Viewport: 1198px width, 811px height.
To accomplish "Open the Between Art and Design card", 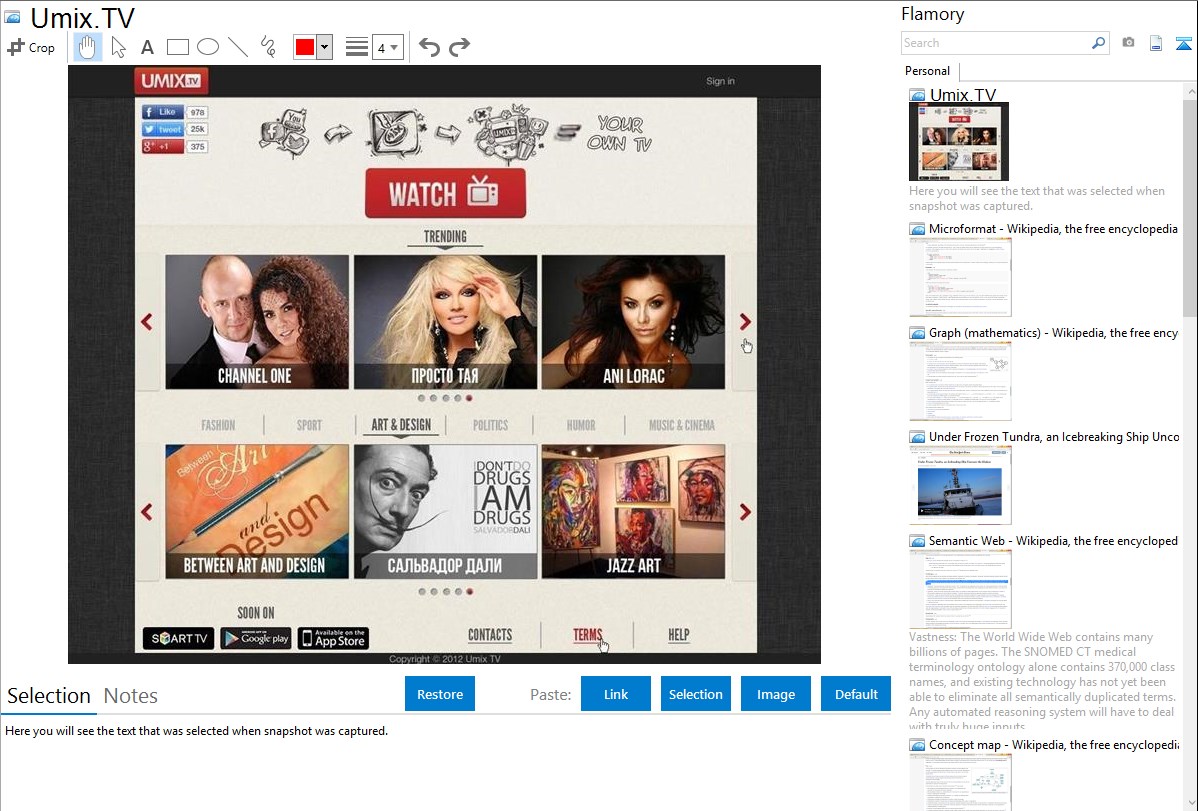I will pos(257,511).
